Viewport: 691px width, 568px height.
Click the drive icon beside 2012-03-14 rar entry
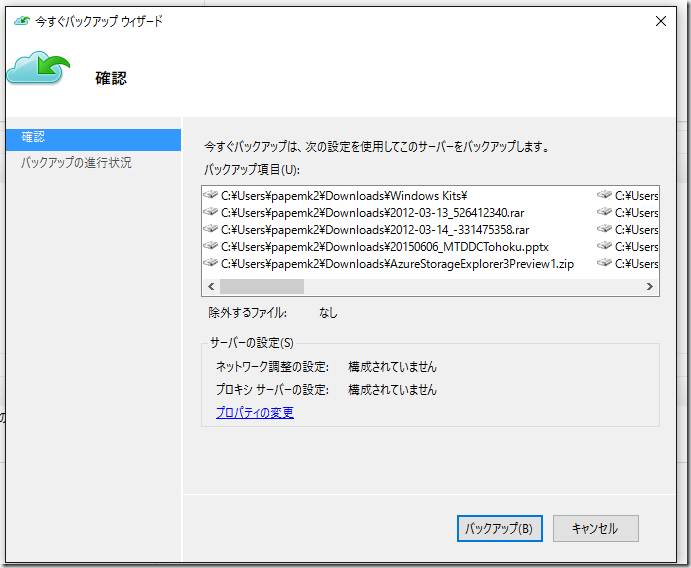(x=211, y=228)
